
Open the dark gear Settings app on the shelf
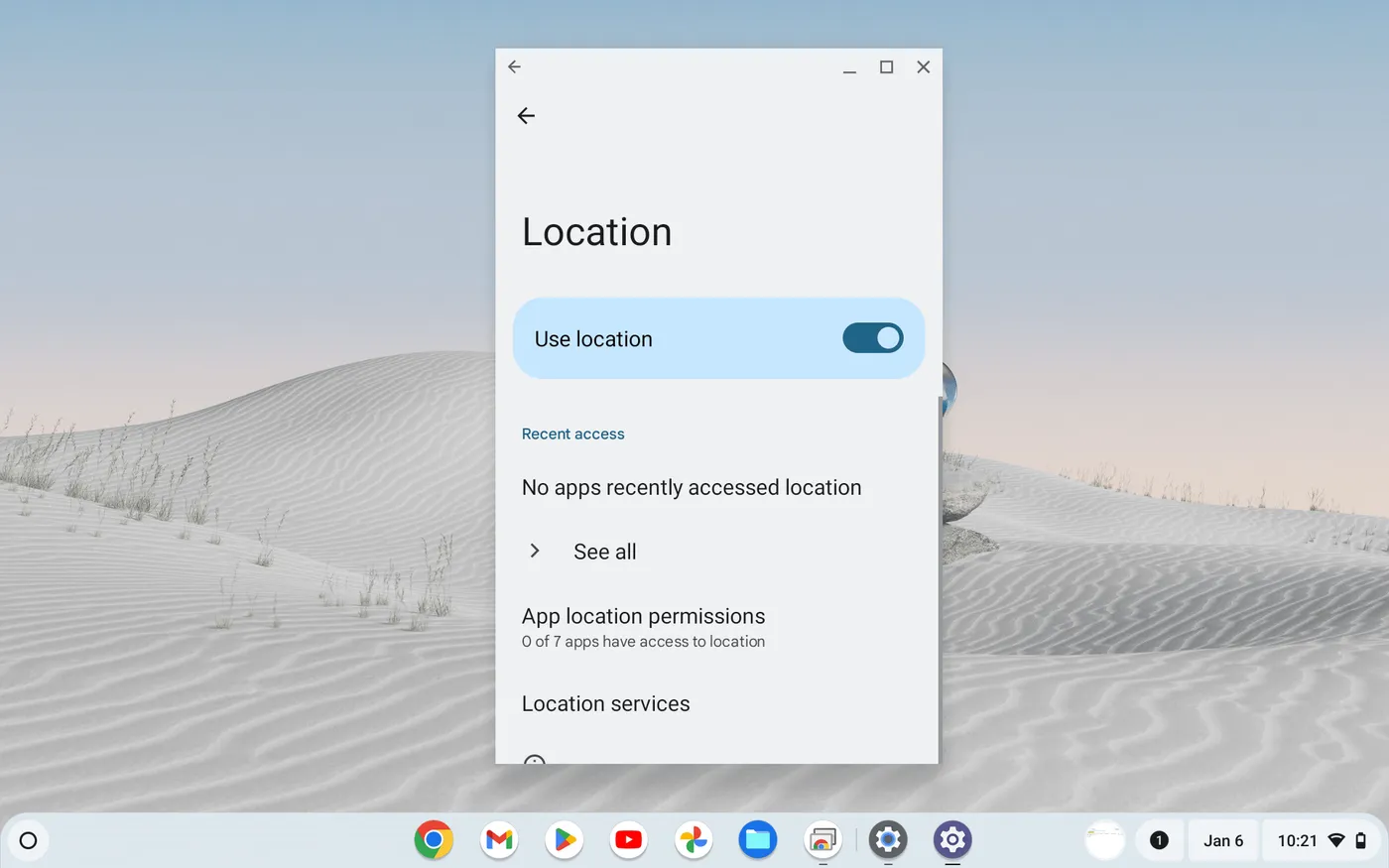click(888, 840)
